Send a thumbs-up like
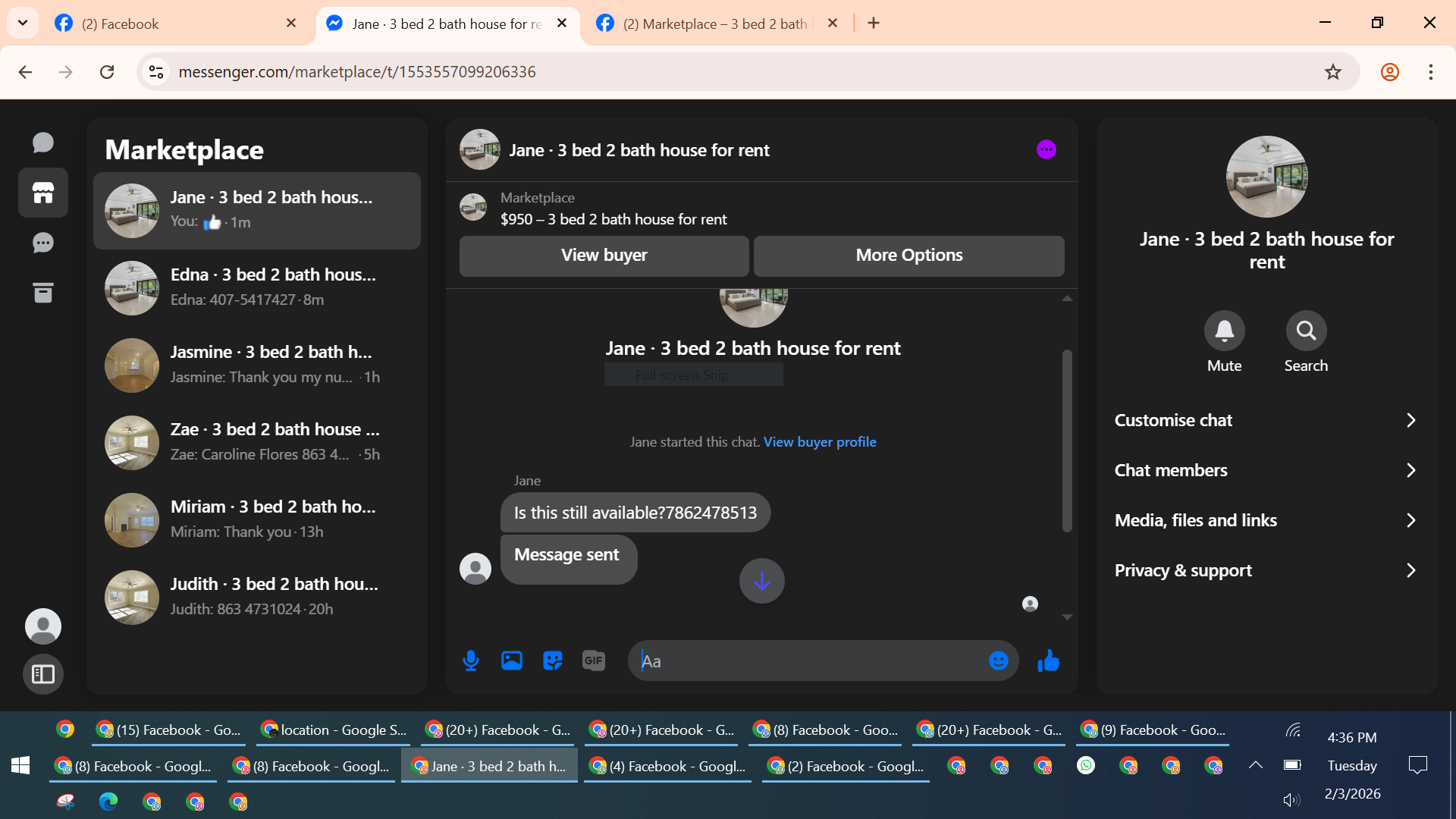The width and height of the screenshot is (1456, 819). tap(1049, 661)
